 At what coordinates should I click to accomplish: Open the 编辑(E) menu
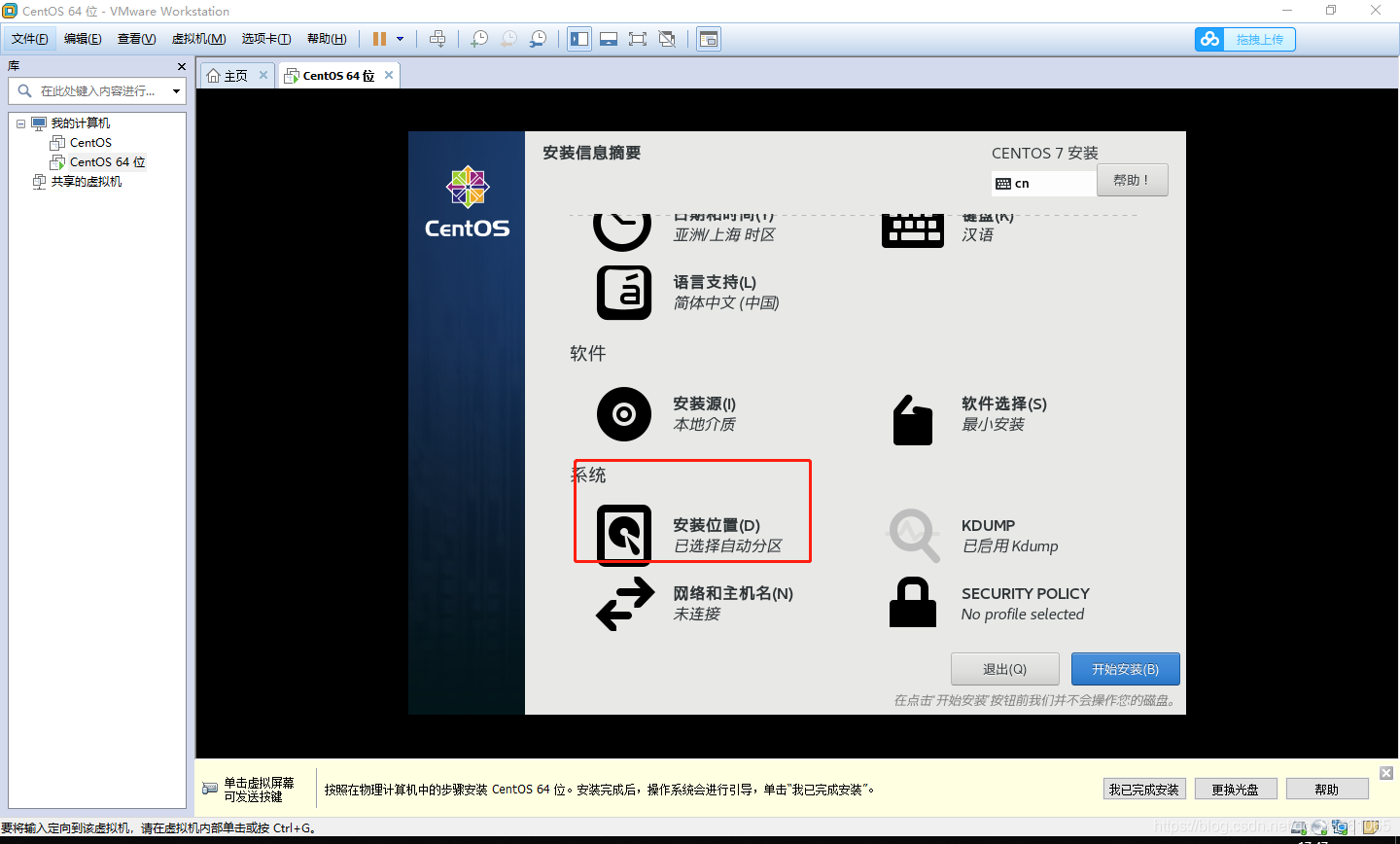(83, 39)
